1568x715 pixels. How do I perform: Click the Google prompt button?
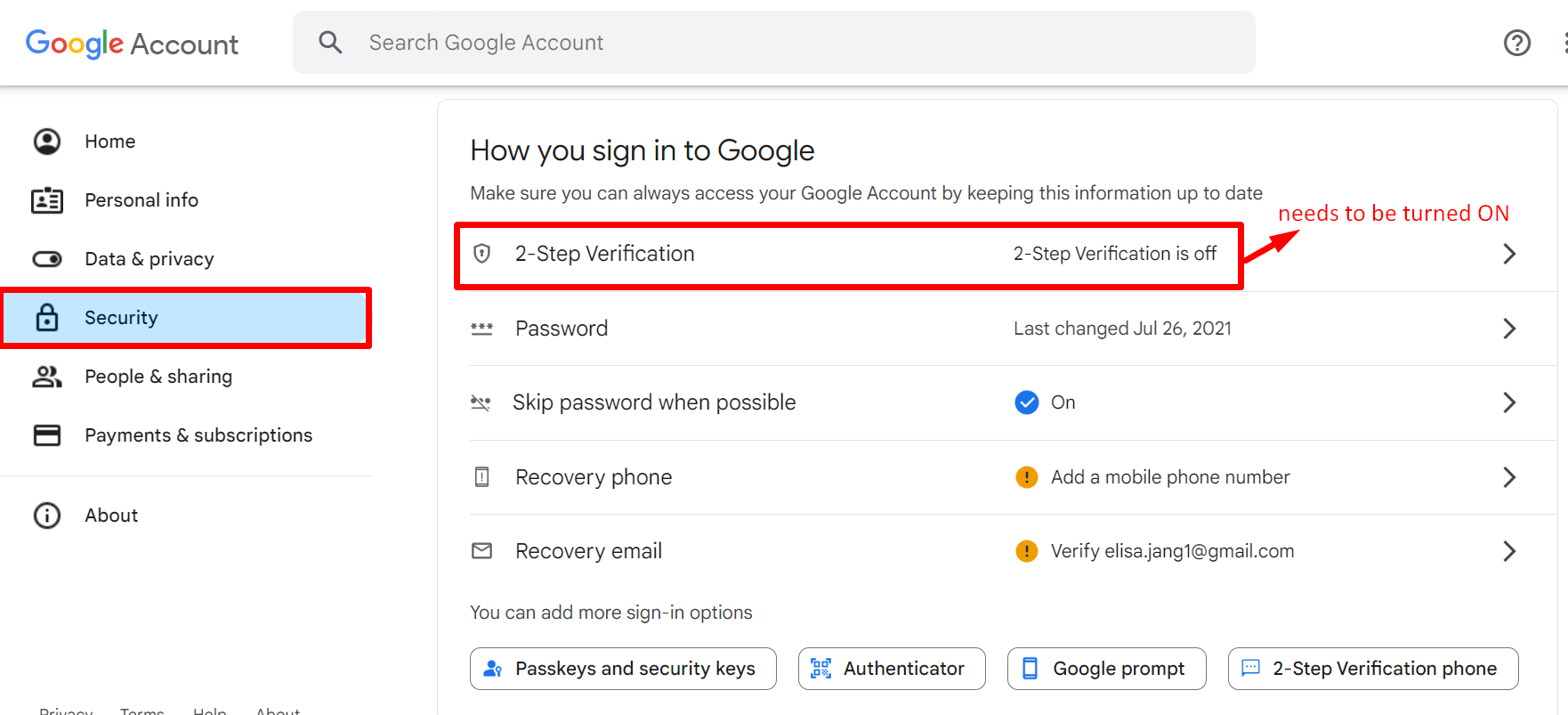coord(1107,669)
